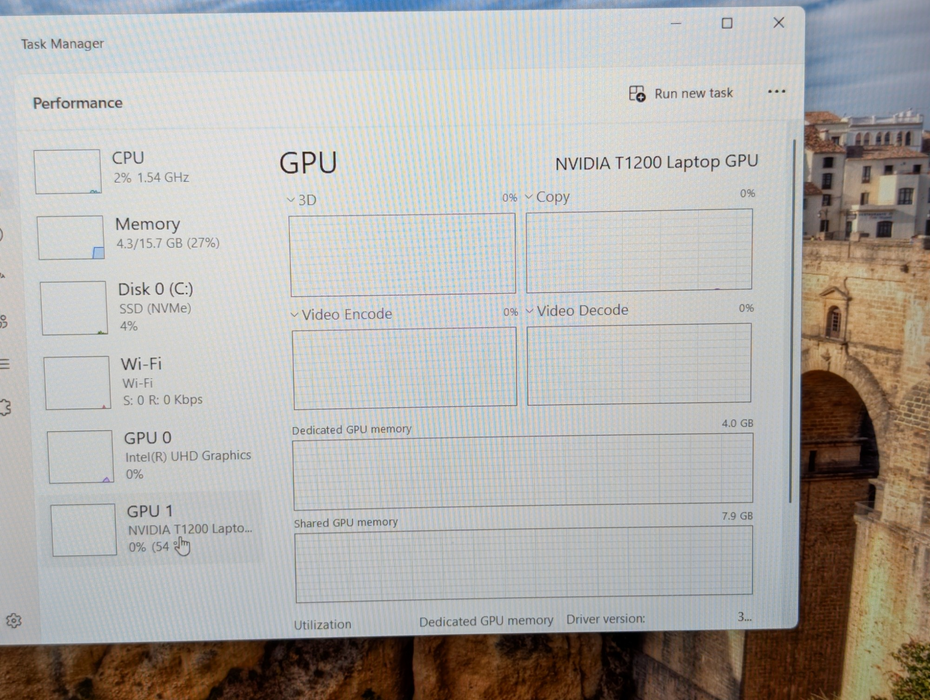Open the 3D engine dropdown chevron
This screenshot has height=700, width=930.
point(291,200)
